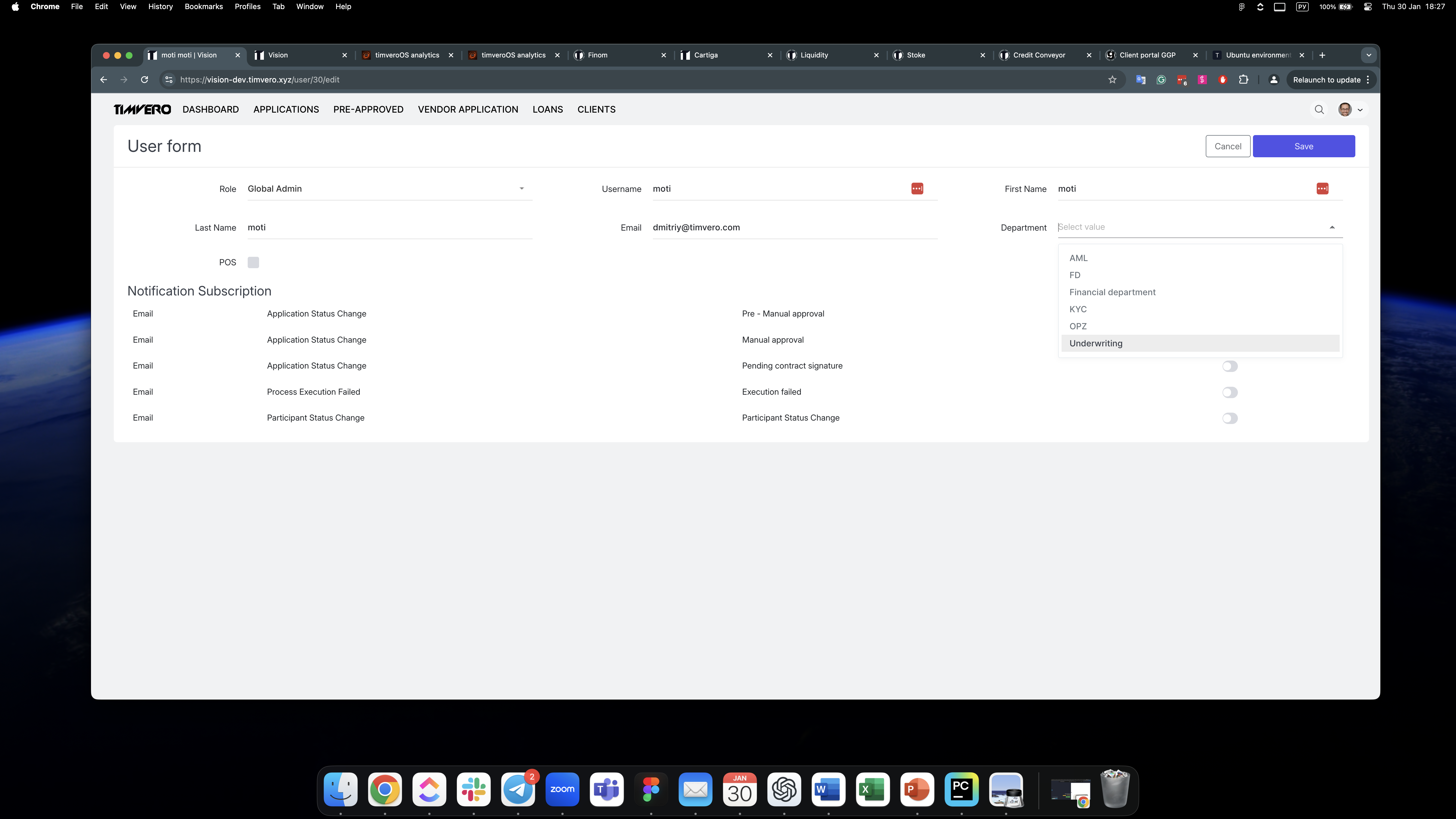
Task: Click the password manager icon in First Name field
Action: click(1322, 189)
